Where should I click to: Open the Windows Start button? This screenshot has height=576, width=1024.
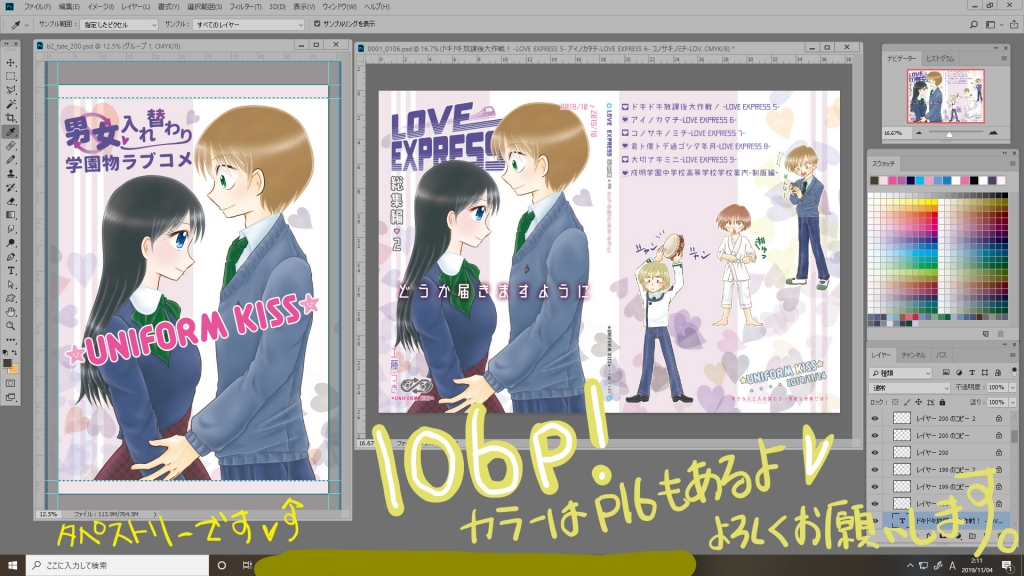[x=12, y=565]
